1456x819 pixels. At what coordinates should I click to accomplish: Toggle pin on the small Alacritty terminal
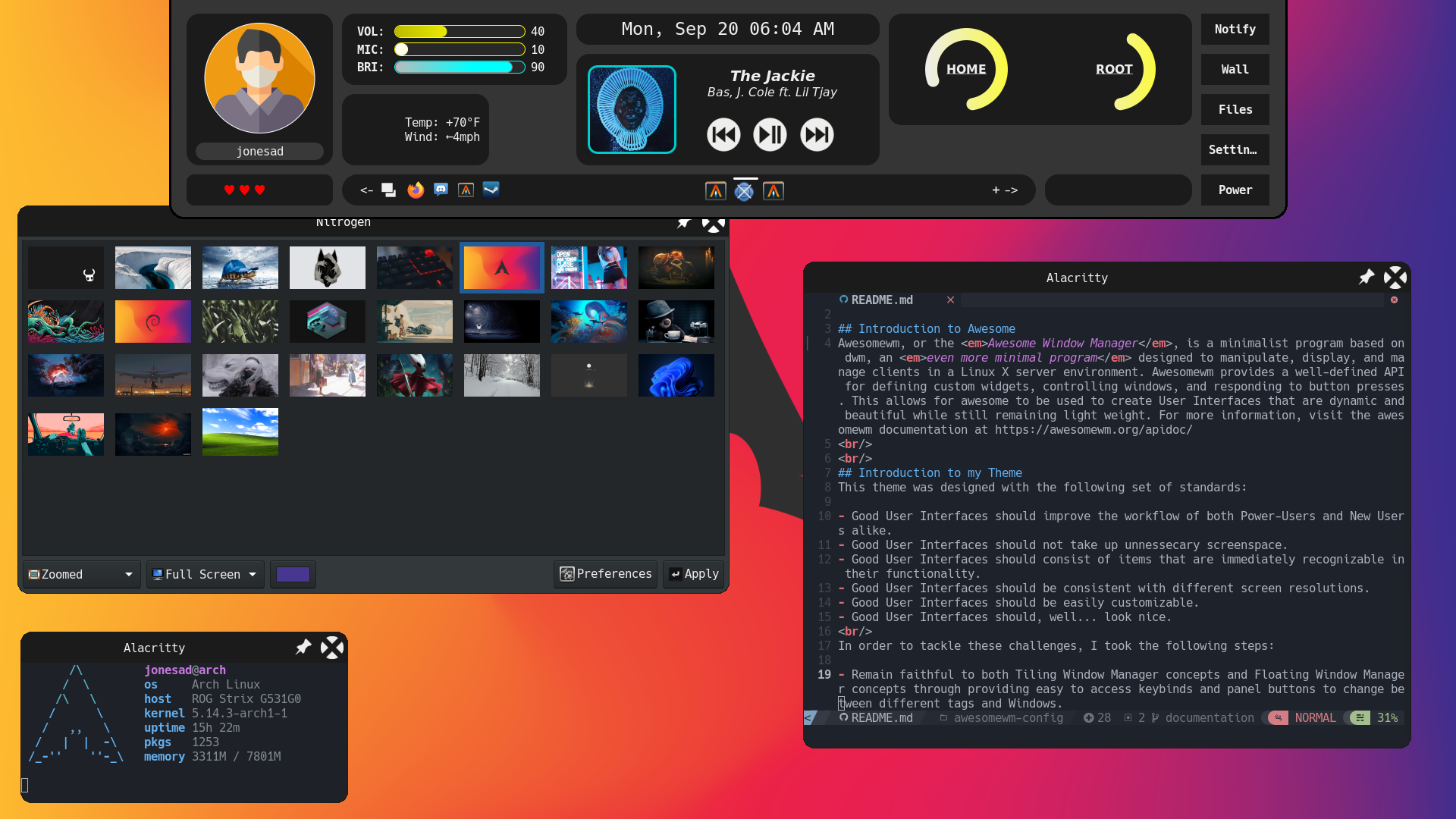[x=303, y=648]
